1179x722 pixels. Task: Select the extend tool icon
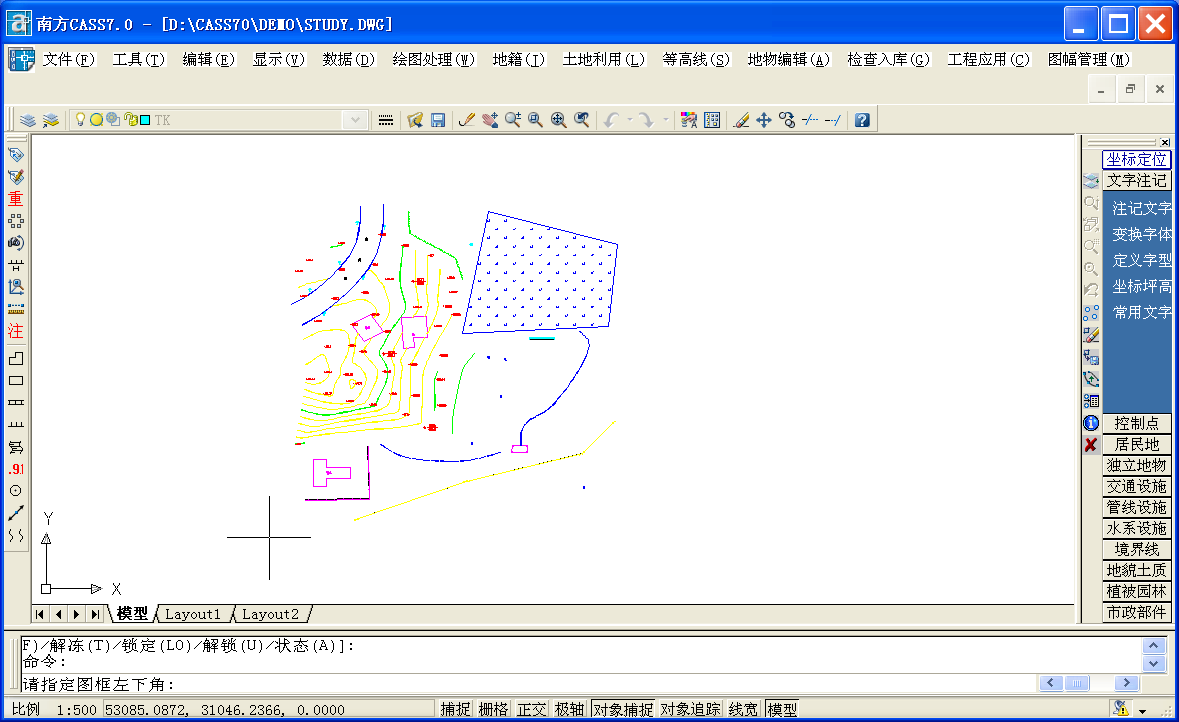pos(832,120)
